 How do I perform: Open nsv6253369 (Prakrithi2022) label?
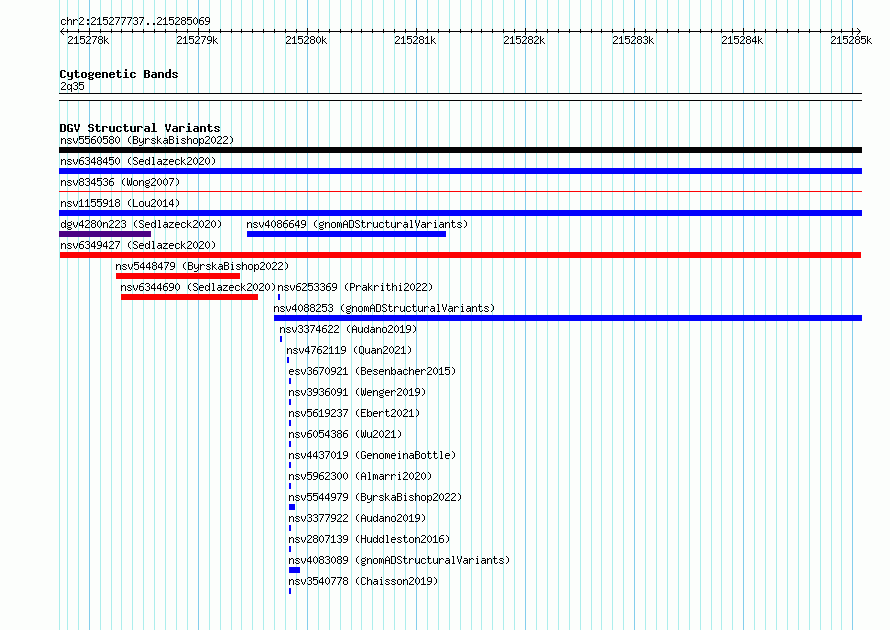pos(355,287)
